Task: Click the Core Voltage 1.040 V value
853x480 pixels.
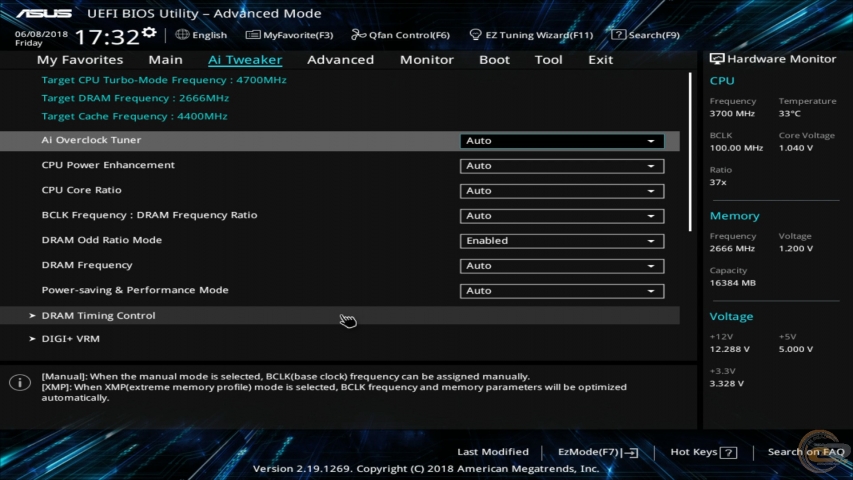Action: 796,148
